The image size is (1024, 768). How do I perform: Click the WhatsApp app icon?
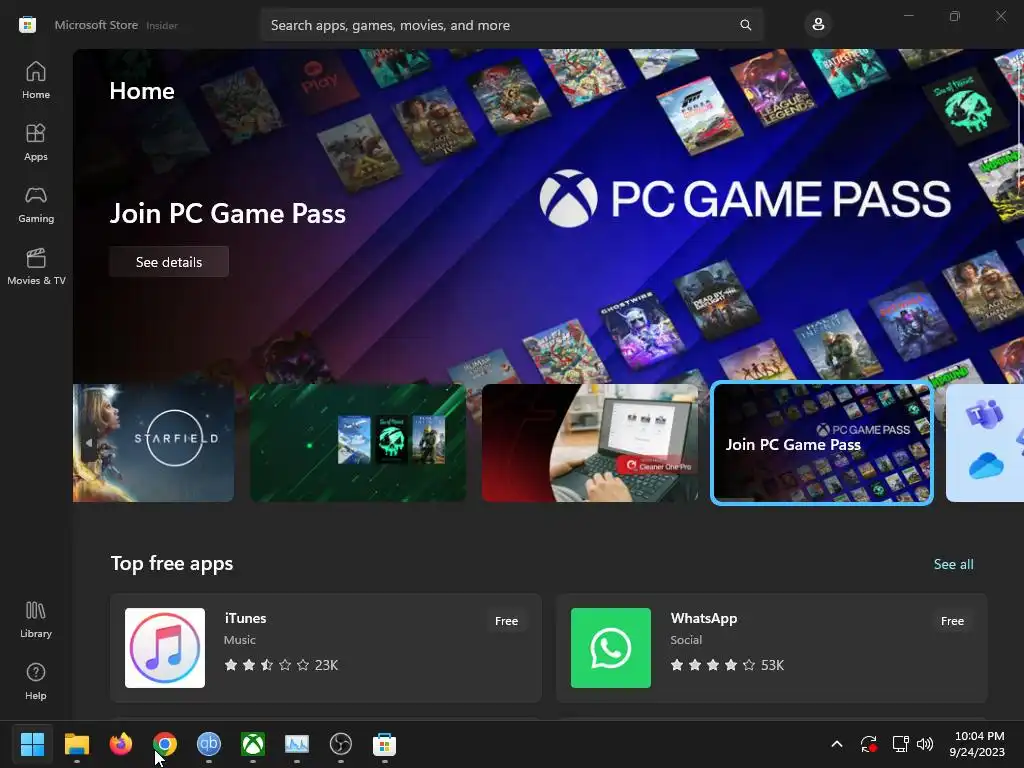(x=611, y=648)
